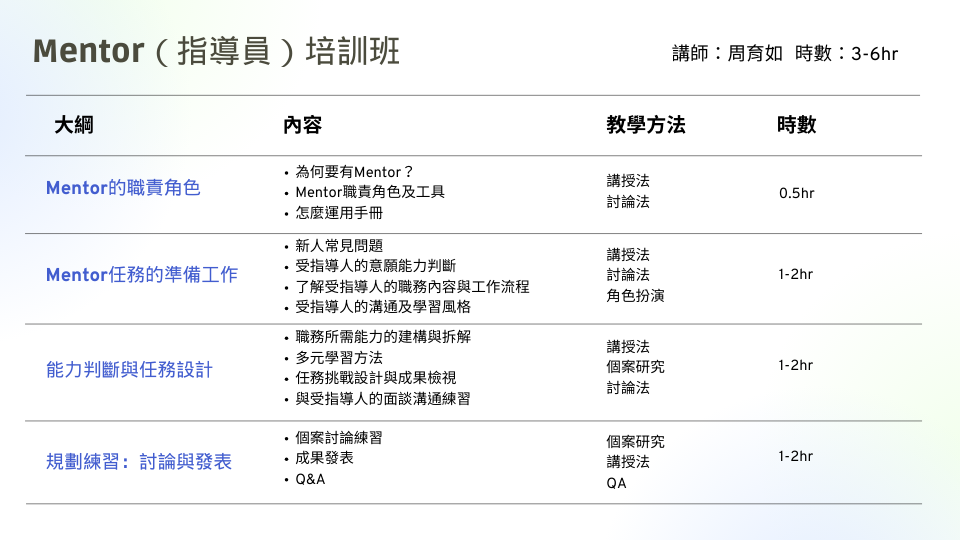Click the 規劃練習:討論與發表 heading
This screenshot has width=960, height=540.
pyautogui.click(x=139, y=461)
